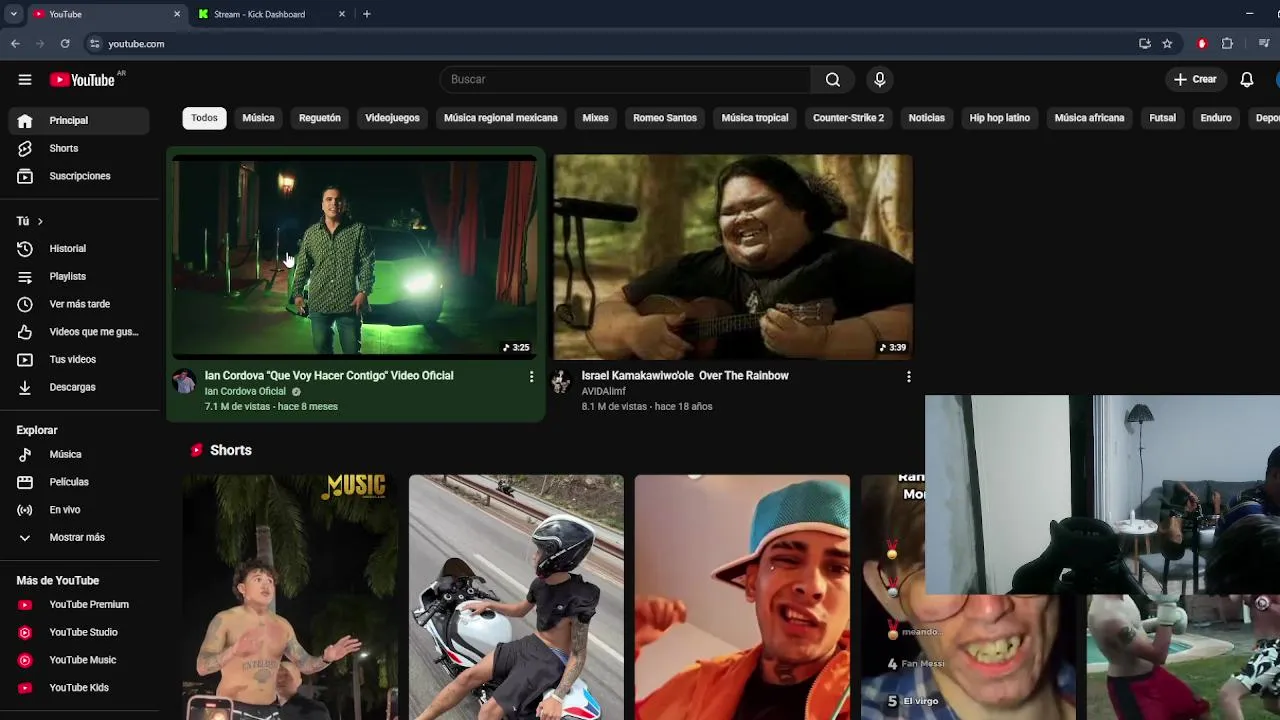Bookmark this page with star icon
This screenshot has height=720, width=1280.
pyautogui.click(x=1167, y=44)
